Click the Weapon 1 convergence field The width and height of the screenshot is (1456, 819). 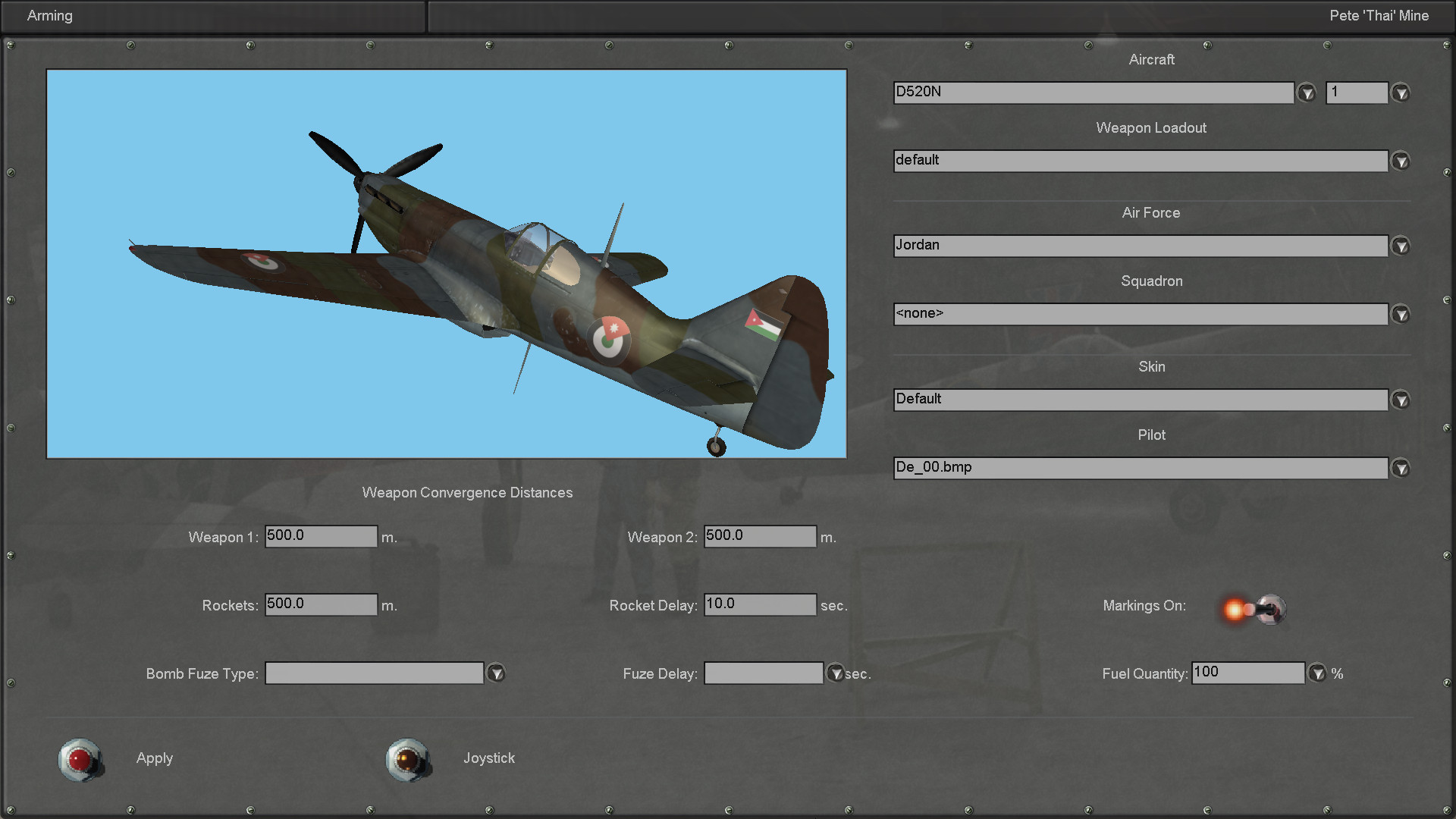320,536
